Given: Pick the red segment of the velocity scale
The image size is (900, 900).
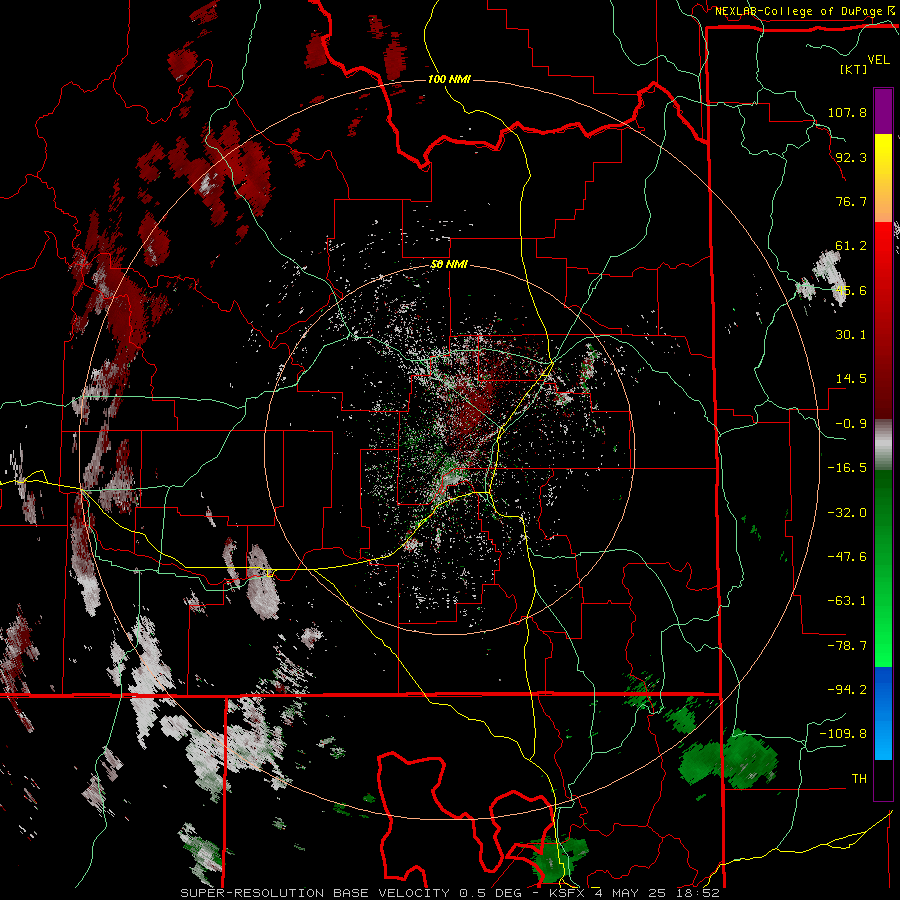Looking at the screenshot, I should pos(883,320).
